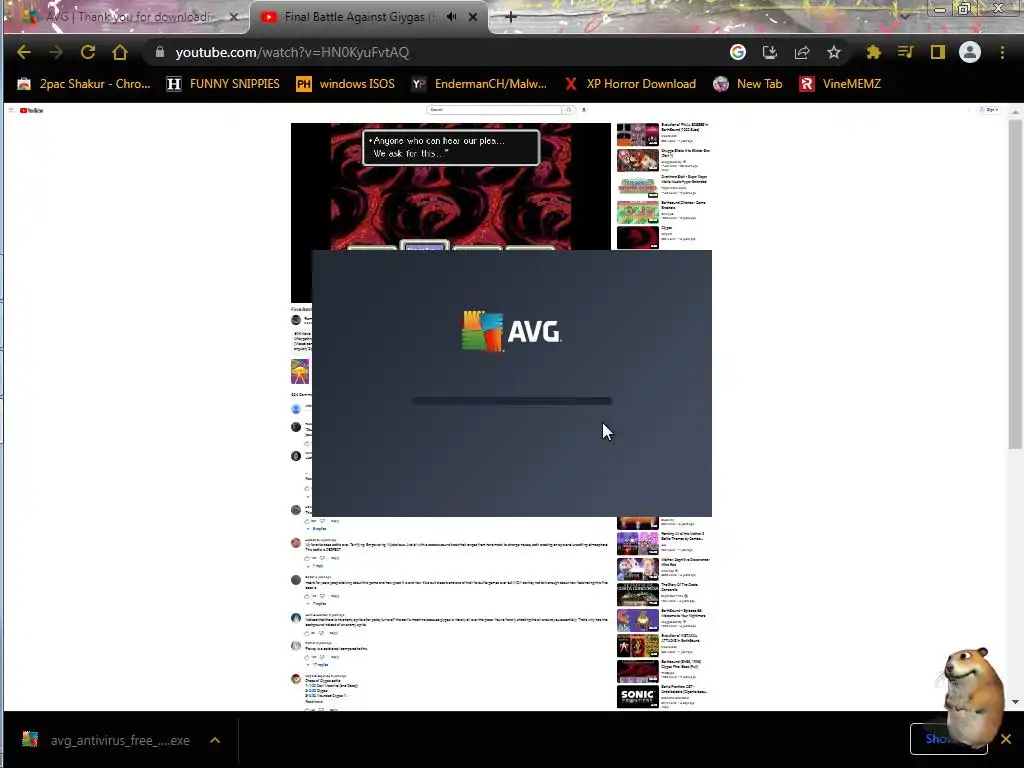Open the red swirl Giygas recommended video thumbnail
The width and height of the screenshot is (1024, 768).
(x=637, y=238)
